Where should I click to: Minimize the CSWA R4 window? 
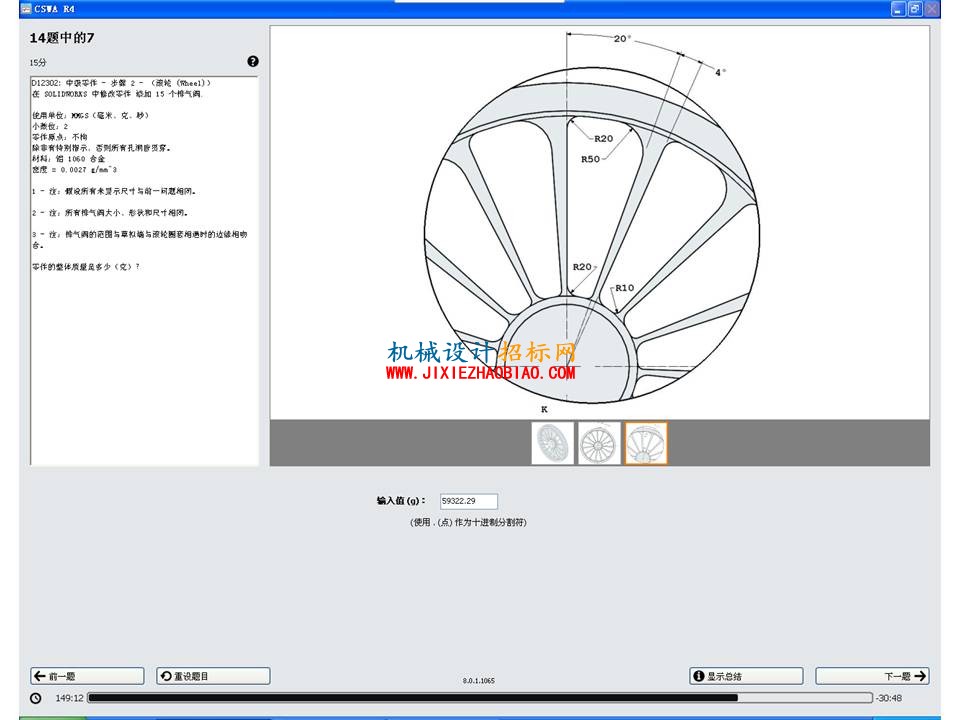[898, 9]
